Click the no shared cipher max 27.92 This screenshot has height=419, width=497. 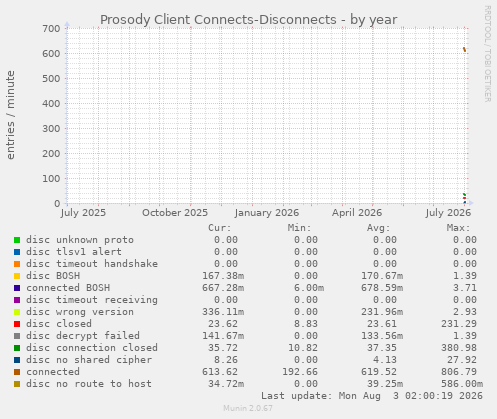click(x=462, y=360)
